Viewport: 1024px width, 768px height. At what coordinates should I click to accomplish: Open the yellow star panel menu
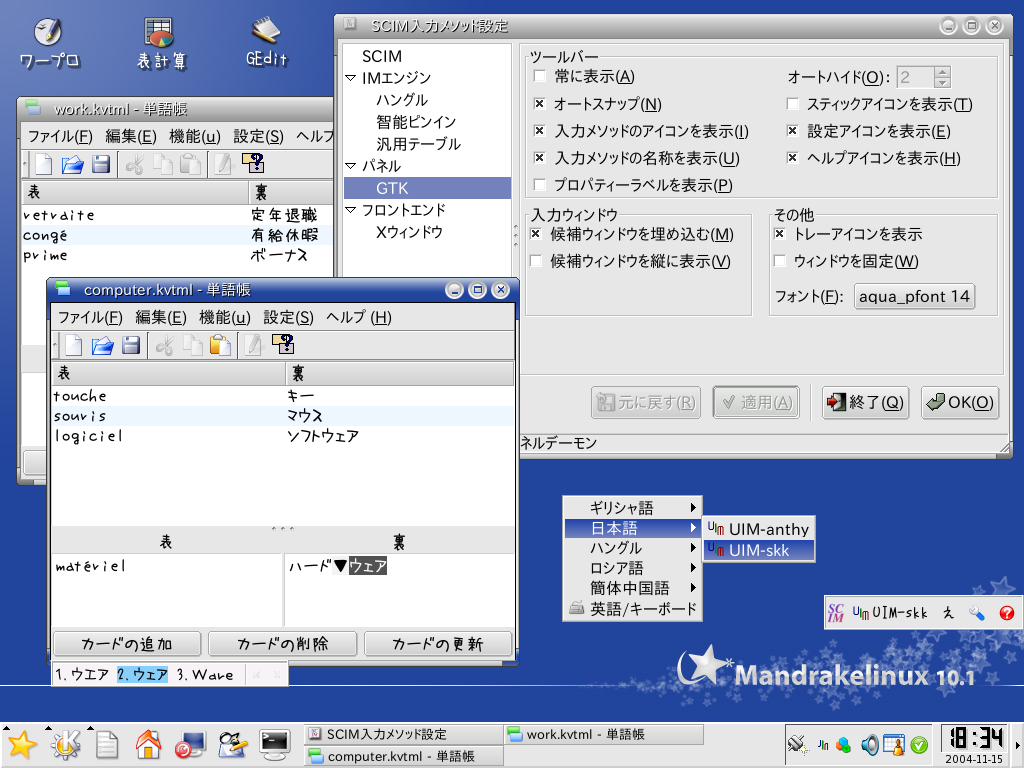click(22, 744)
